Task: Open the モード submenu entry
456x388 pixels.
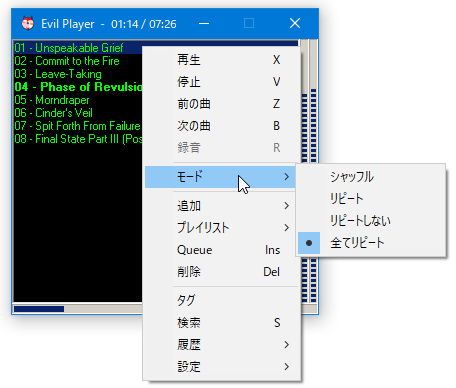Action: click(x=220, y=177)
